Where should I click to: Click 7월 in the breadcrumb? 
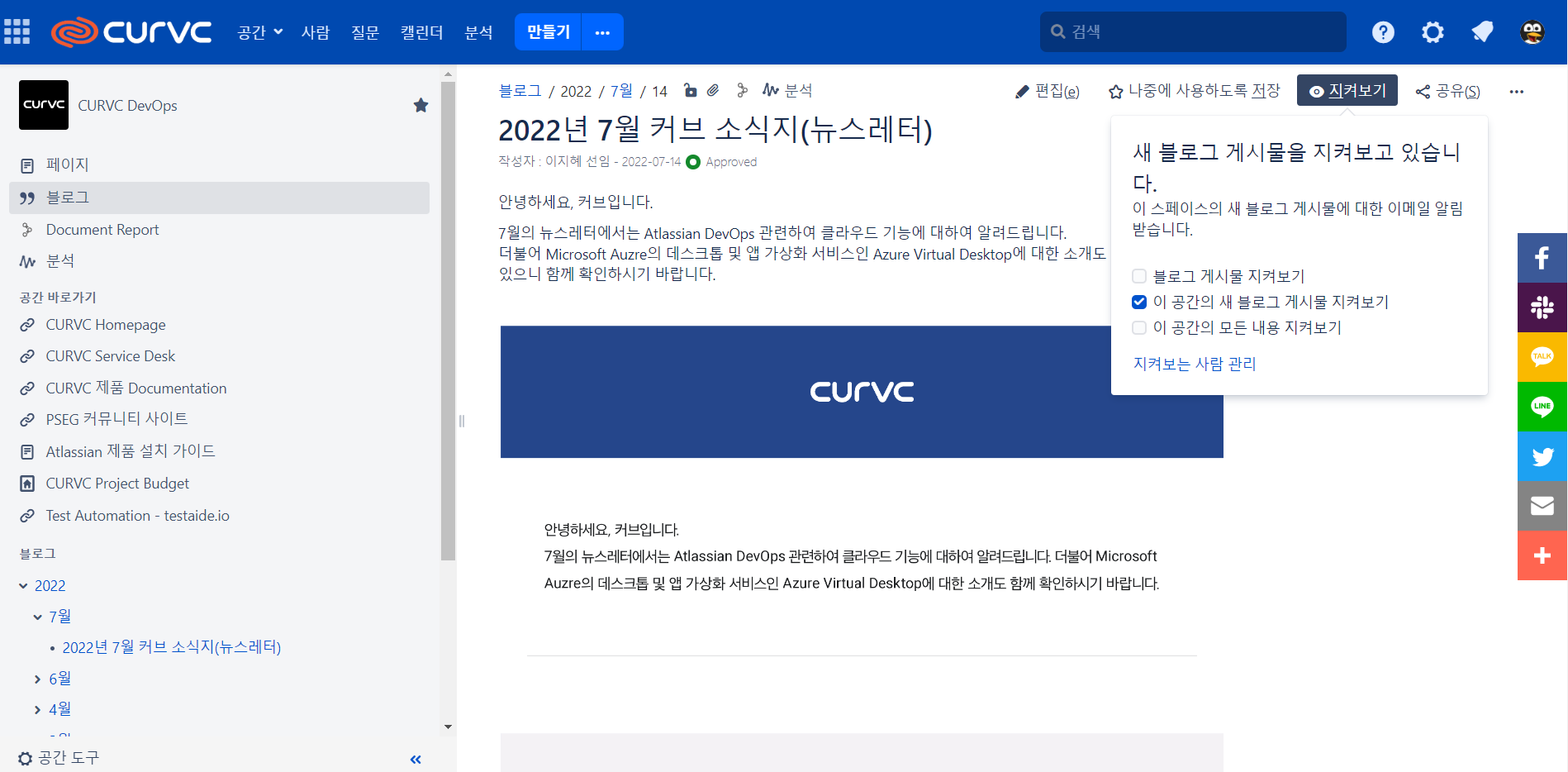[x=622, y=91]
